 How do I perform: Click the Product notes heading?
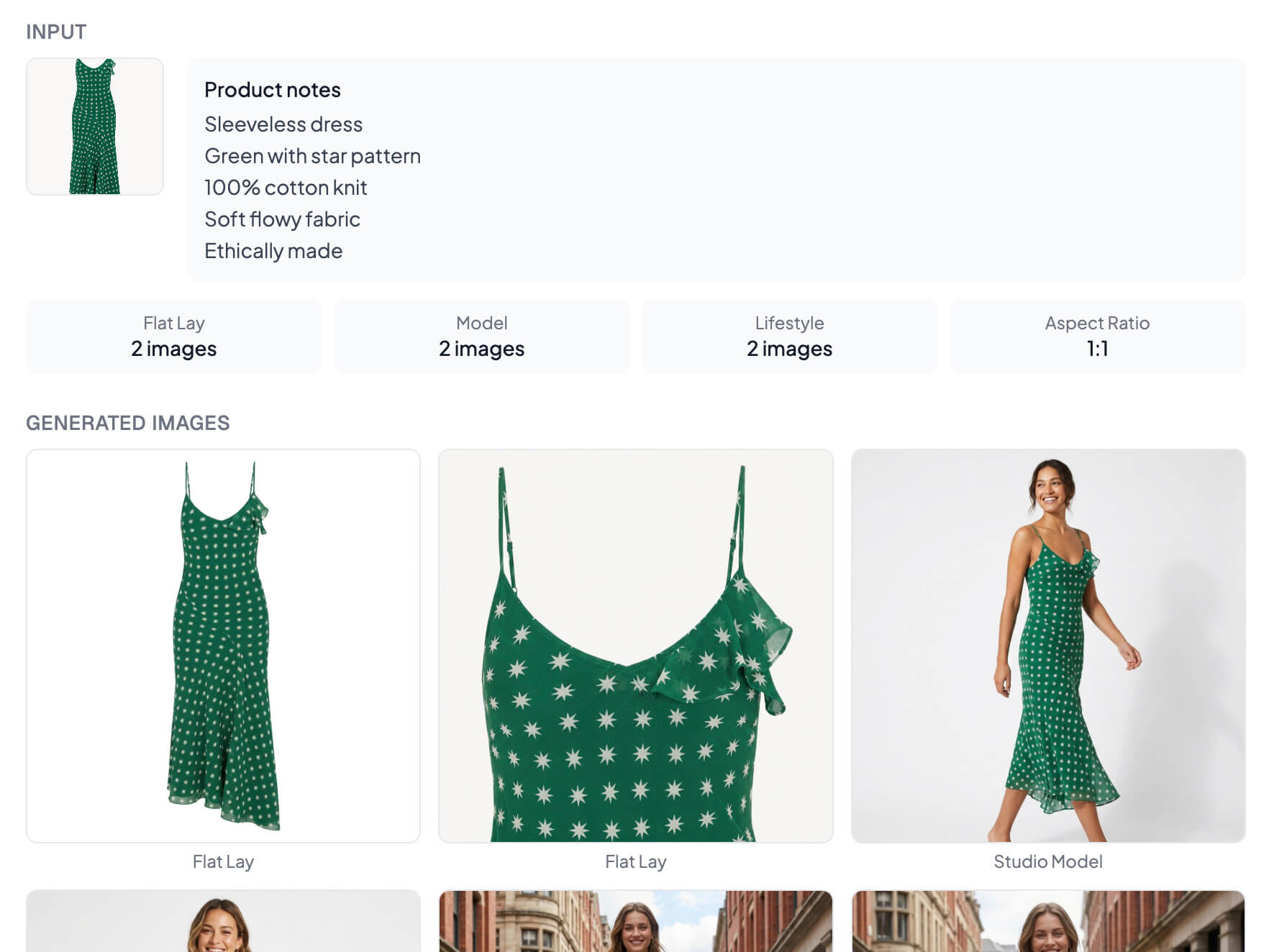pyautogui.click(x=273, y=90)
